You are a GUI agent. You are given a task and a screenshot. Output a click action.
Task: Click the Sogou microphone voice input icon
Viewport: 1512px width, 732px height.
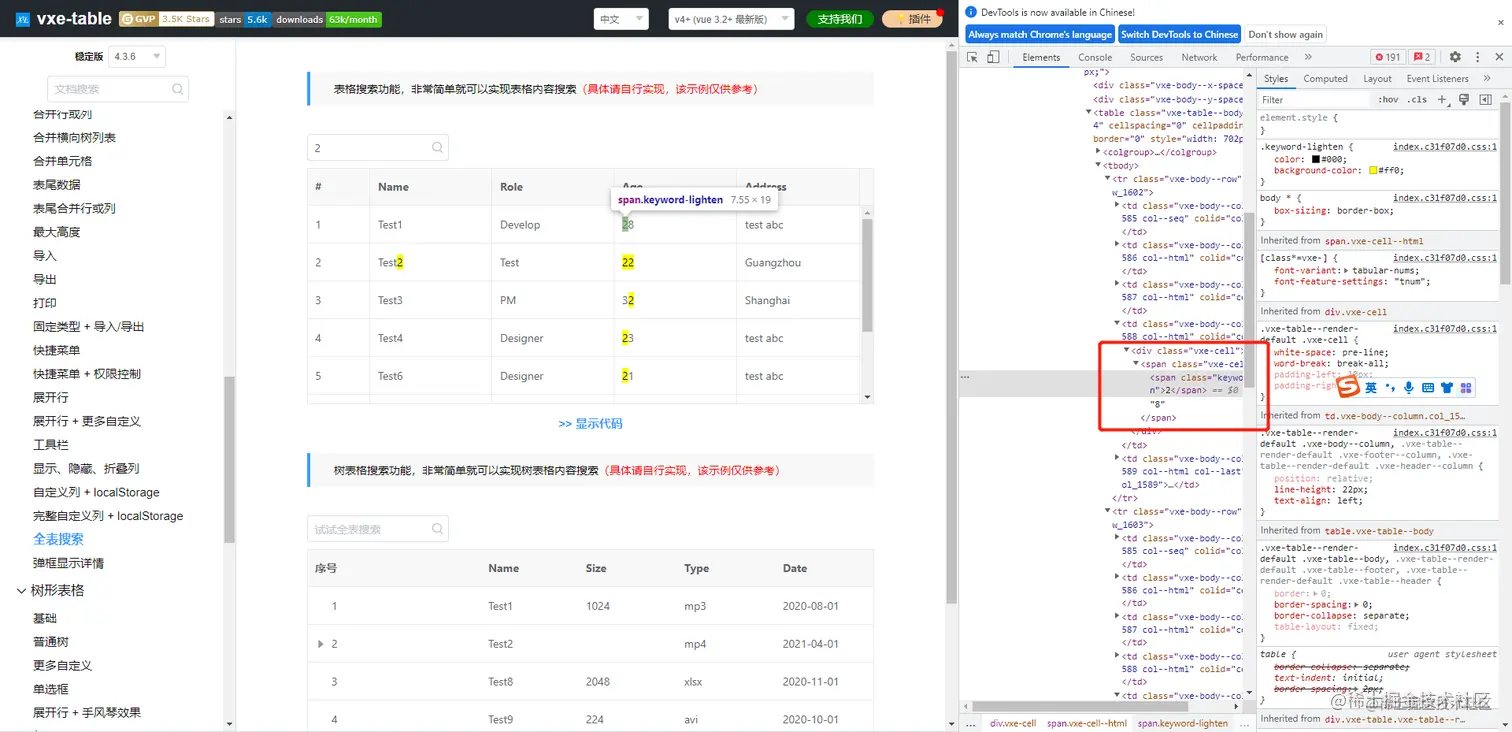click(x=1408, y=387)
